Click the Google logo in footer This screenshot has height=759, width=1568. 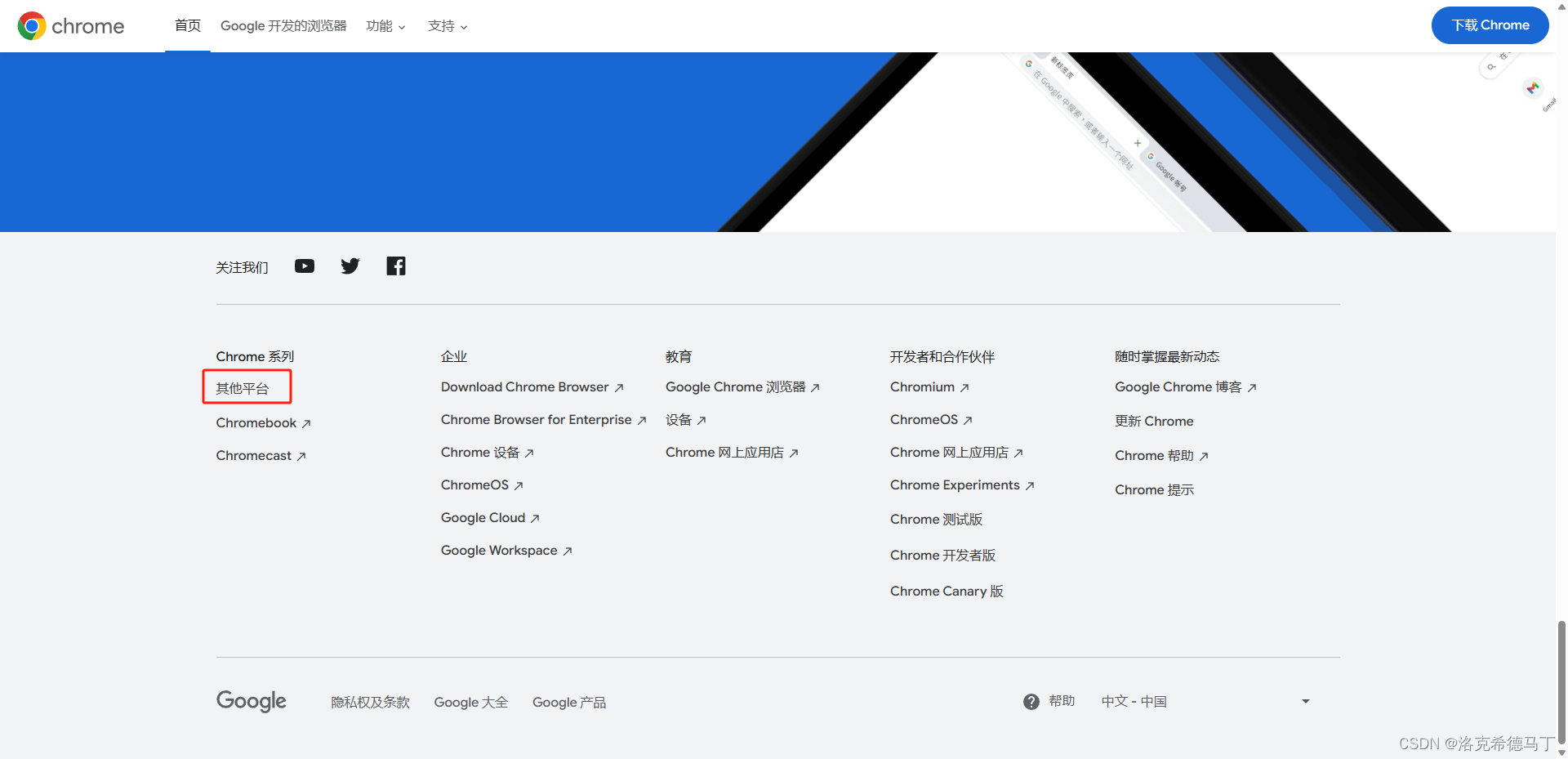pos(252,701)
